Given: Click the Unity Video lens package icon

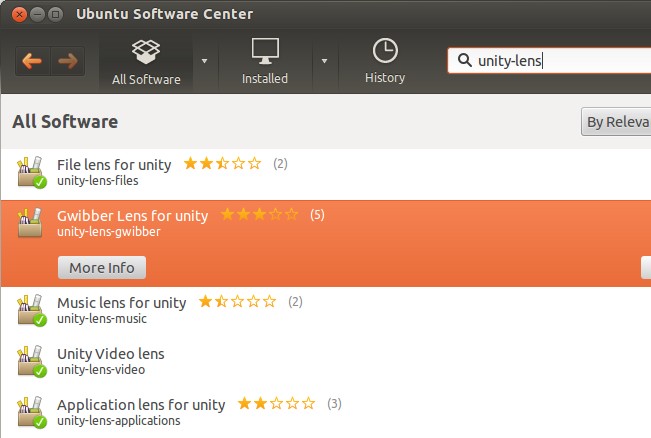Looking at the screenshot, I should pos(32,361).
